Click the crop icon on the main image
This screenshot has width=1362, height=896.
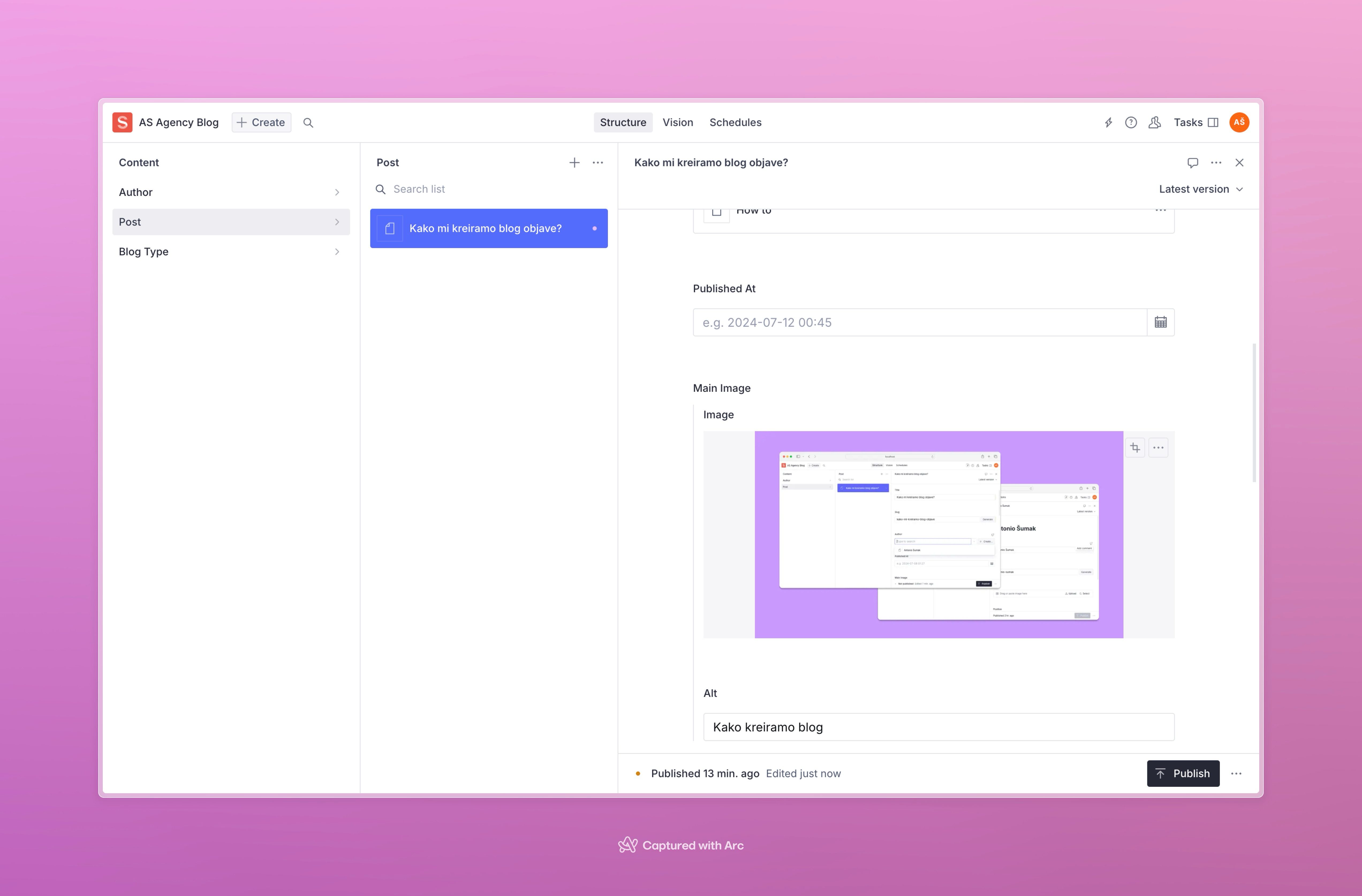1135,447
